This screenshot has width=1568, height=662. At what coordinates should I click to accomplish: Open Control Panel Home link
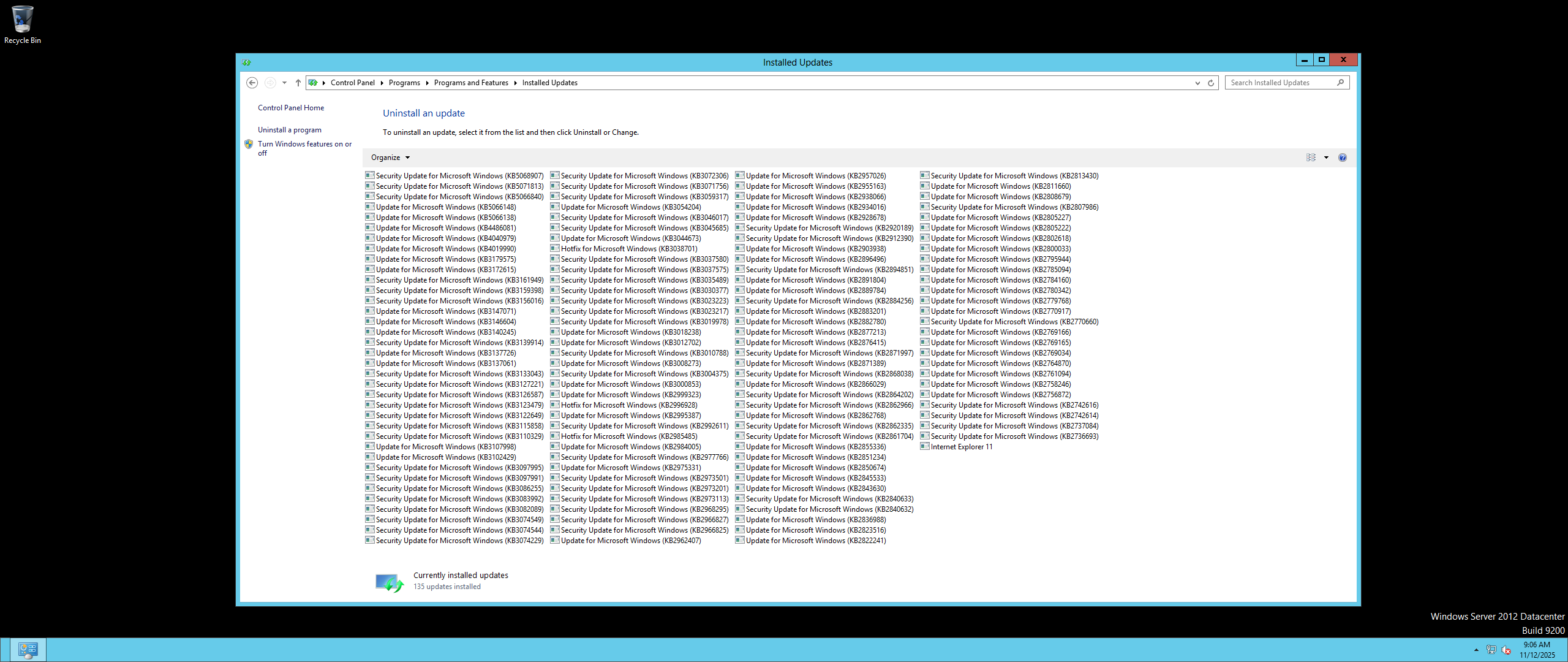click(291, 108)
